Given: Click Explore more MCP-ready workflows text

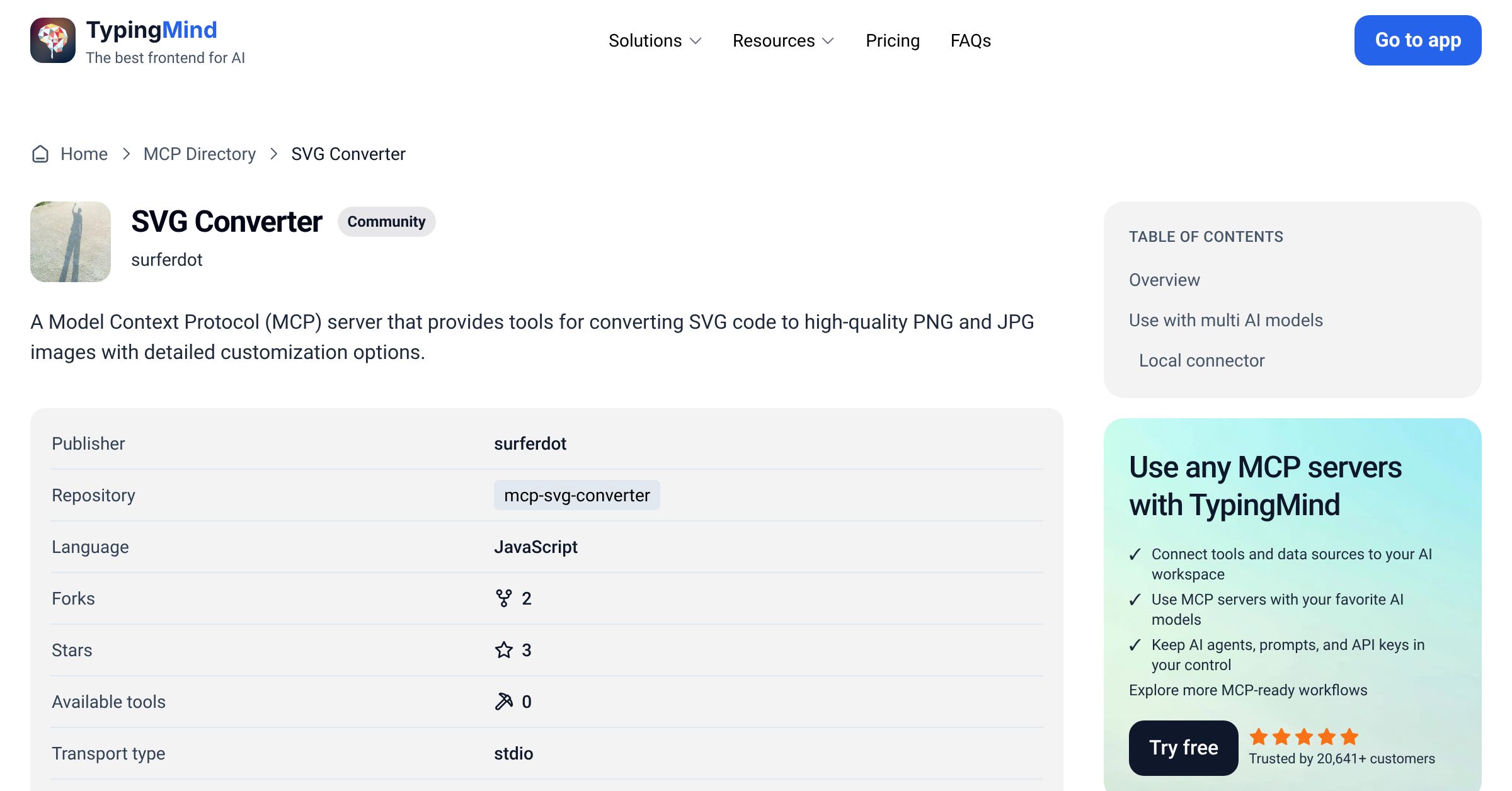Looking at the screenshot, I should [1248, 690].
